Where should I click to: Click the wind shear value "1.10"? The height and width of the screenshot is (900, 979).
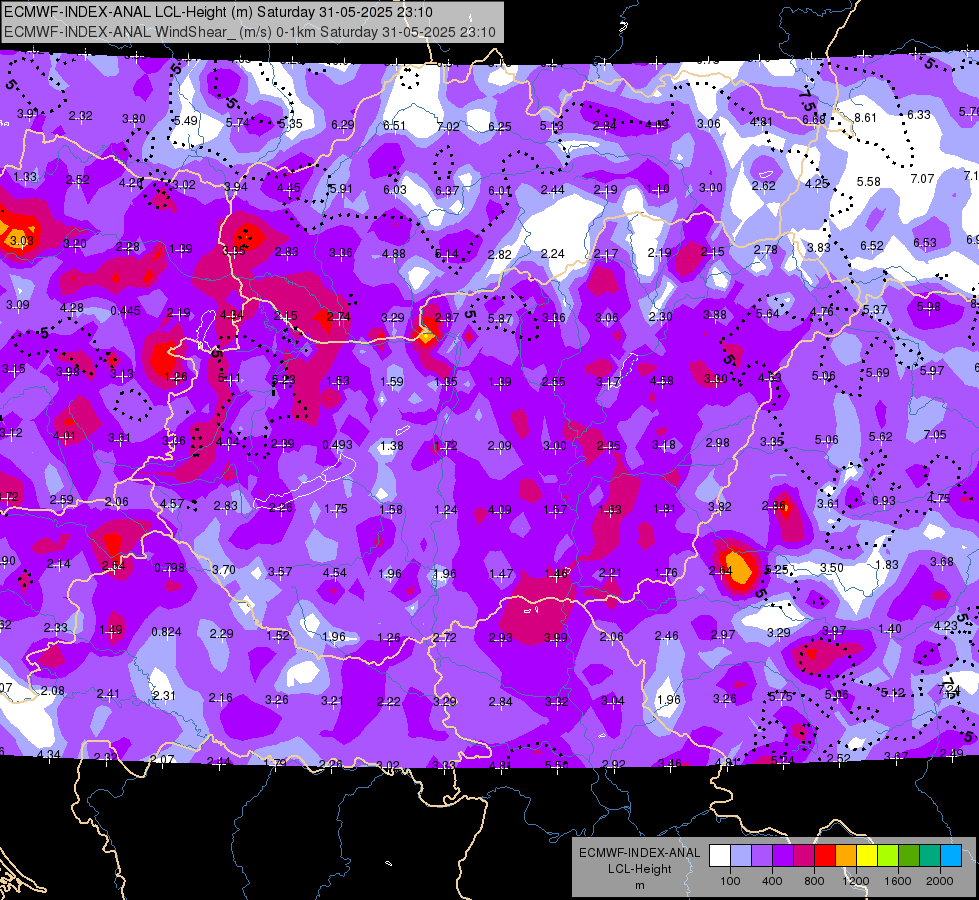coord(657,189)
